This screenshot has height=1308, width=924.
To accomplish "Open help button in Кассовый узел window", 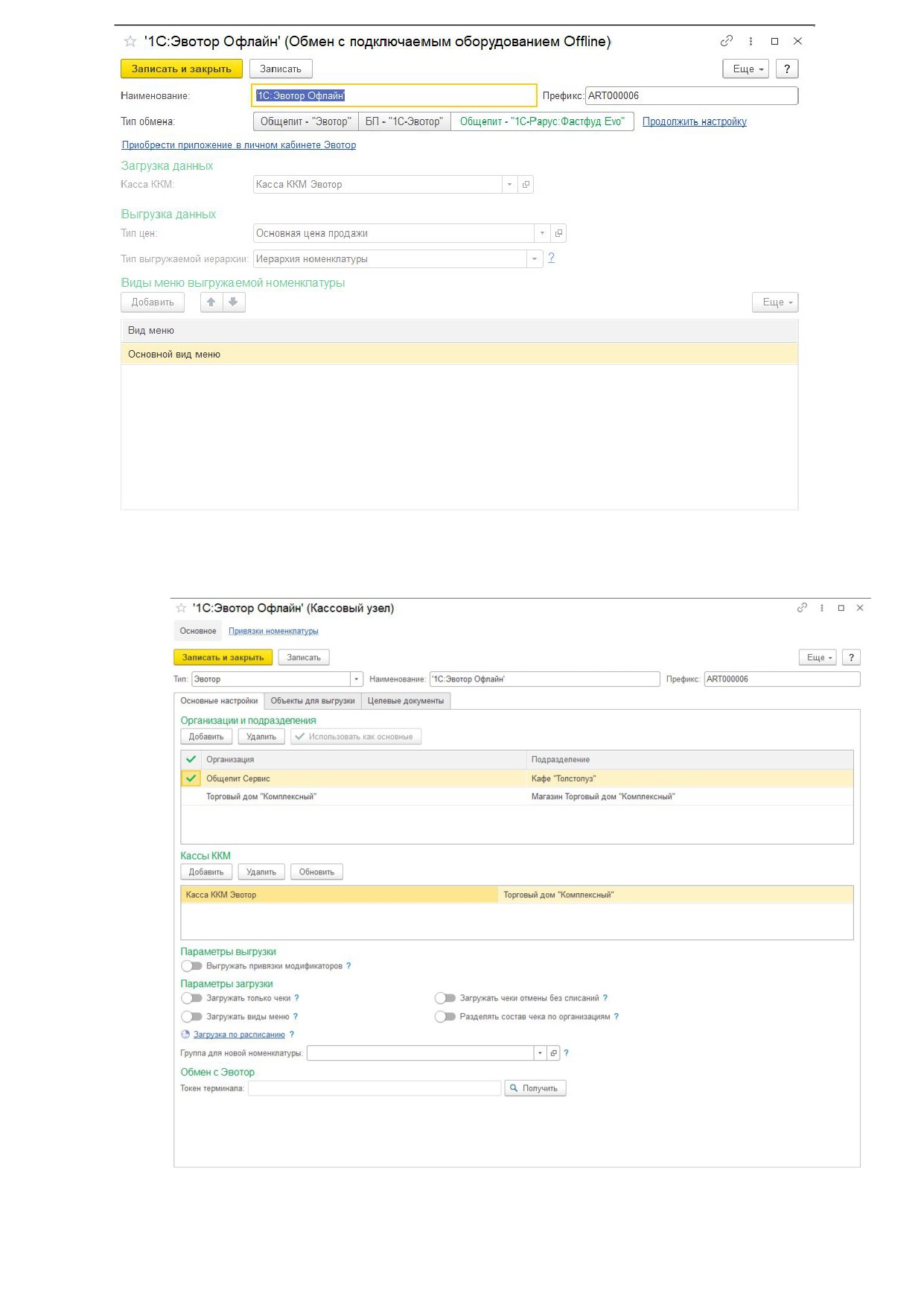I will click(x=851, y=657).
